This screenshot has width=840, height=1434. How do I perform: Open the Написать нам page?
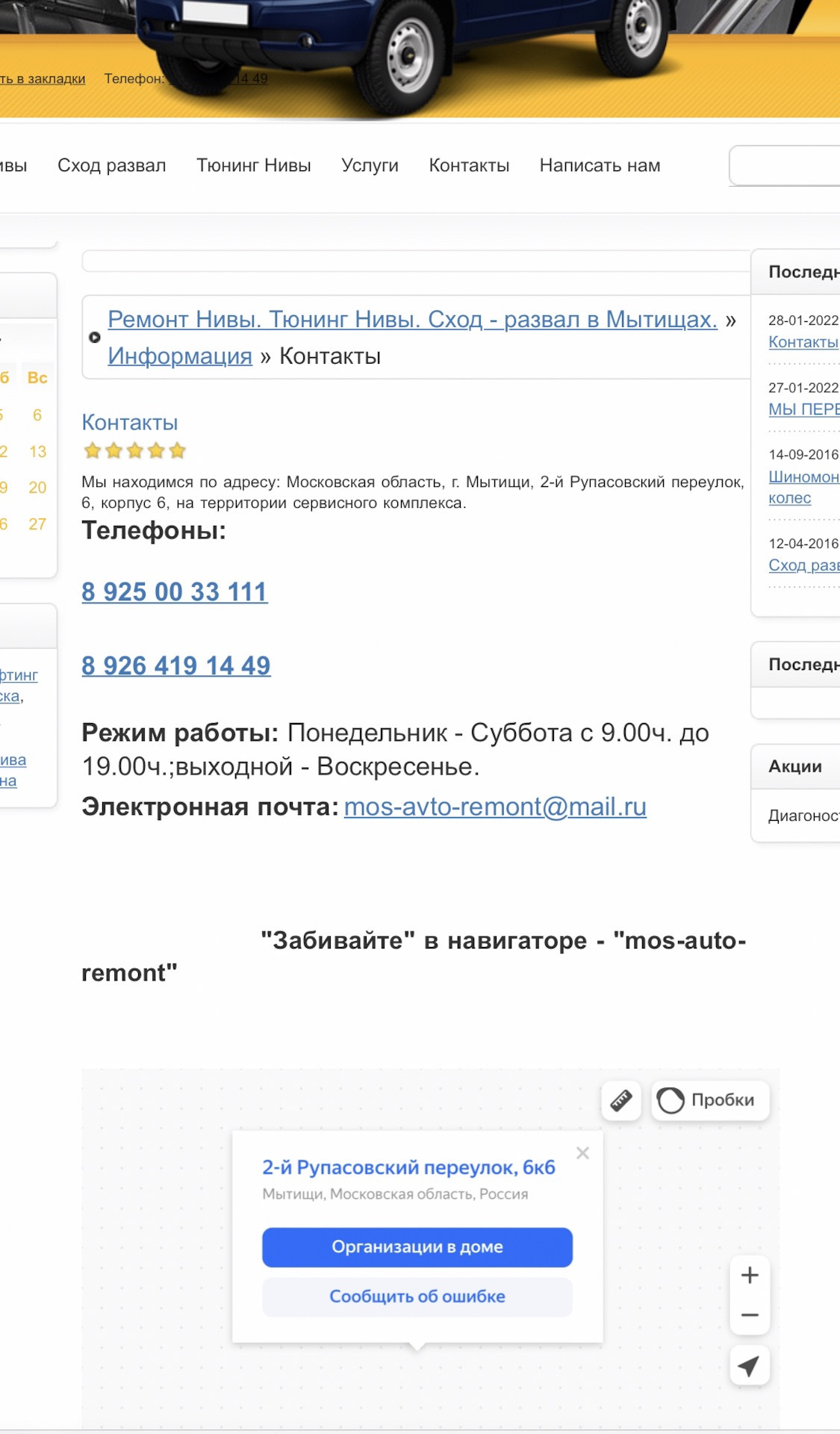[x=600, y=166]
